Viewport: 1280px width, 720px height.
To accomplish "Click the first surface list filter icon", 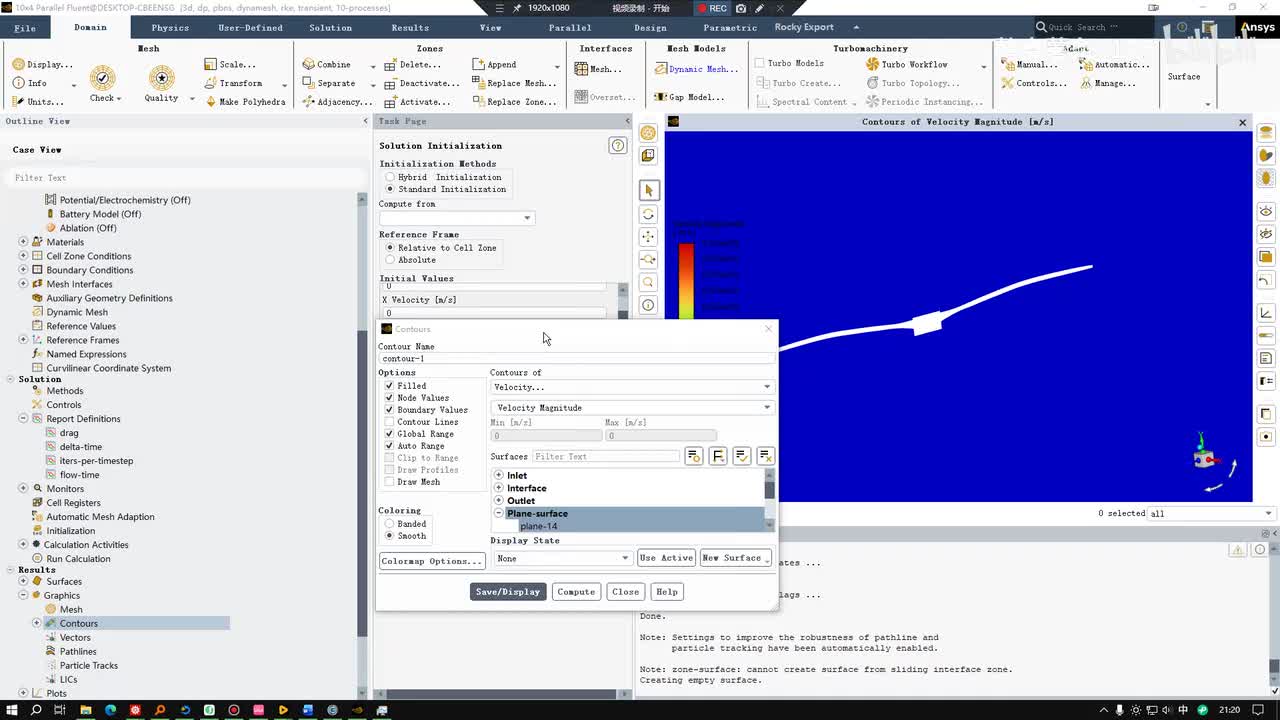I will 694,456.
